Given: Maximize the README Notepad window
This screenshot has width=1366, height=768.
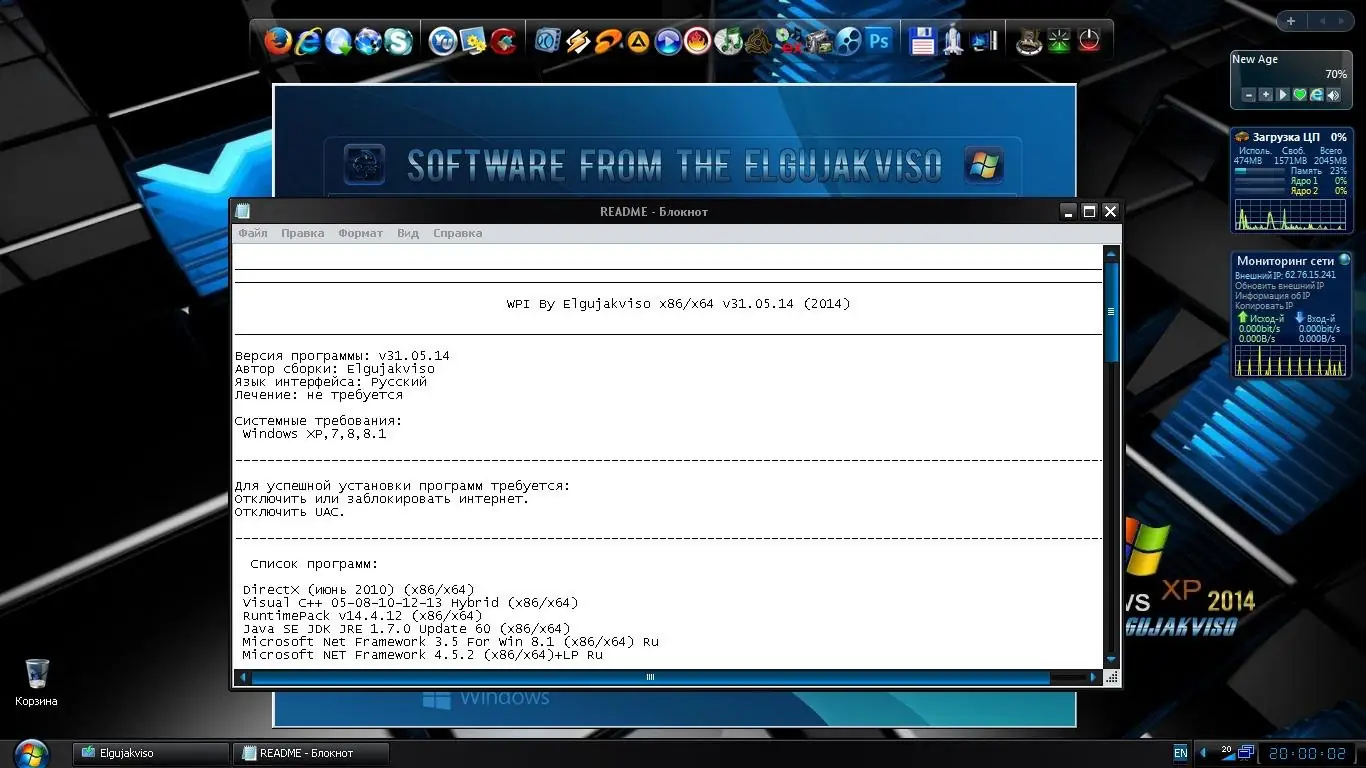Looking at the screenshot, I should [x=1089, y=211].
